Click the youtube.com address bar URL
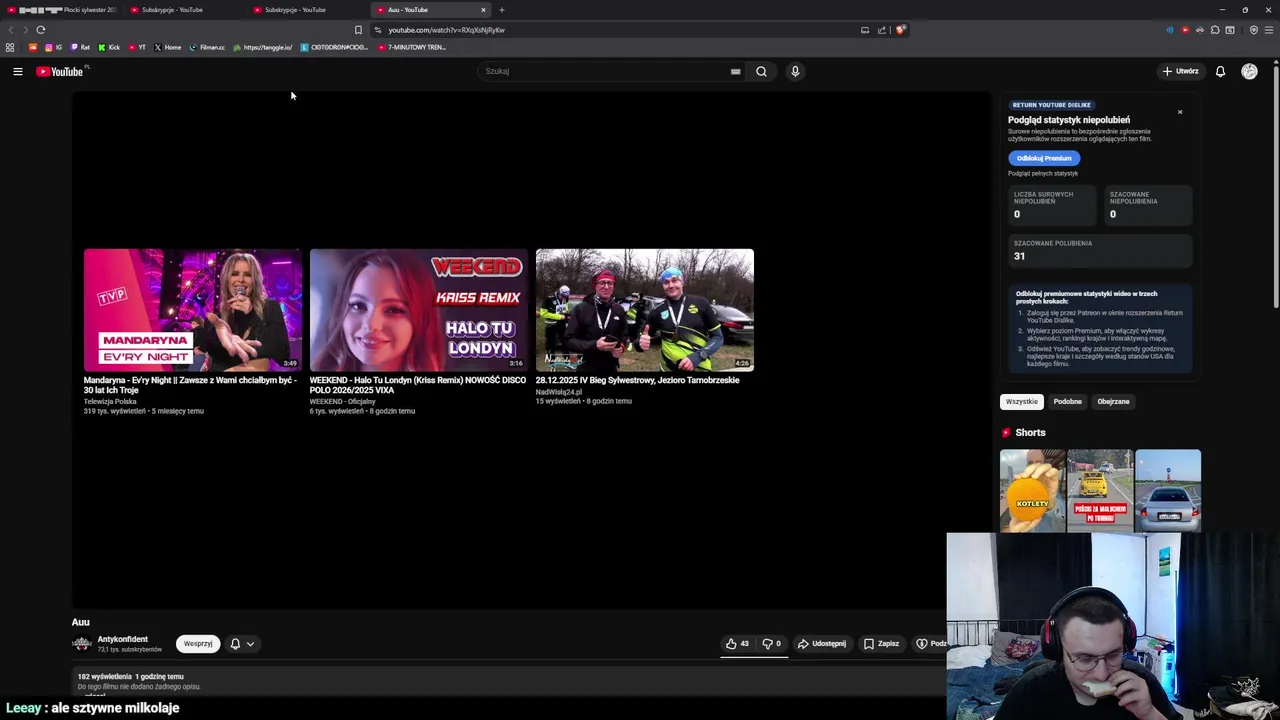Screen dimensions: 1280x720 [446, 30]
